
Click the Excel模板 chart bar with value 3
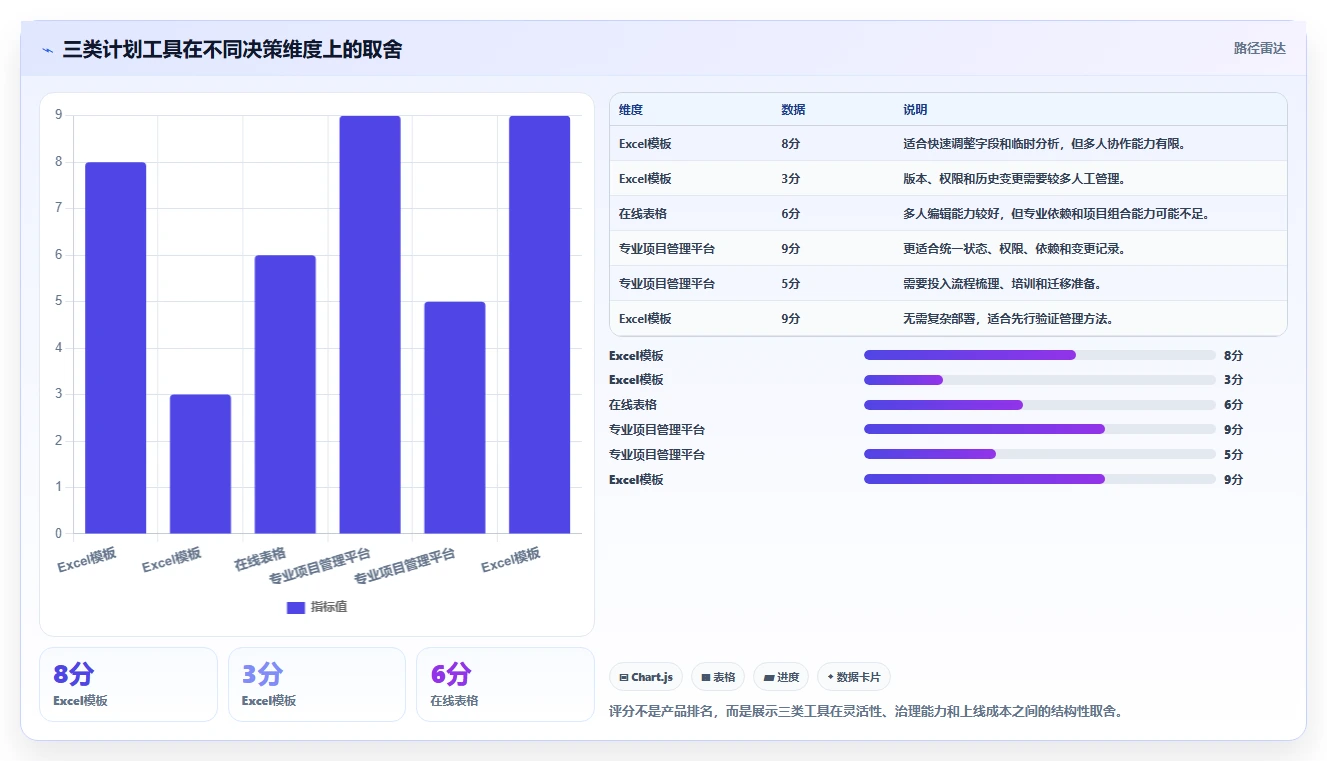pos(200,464)
